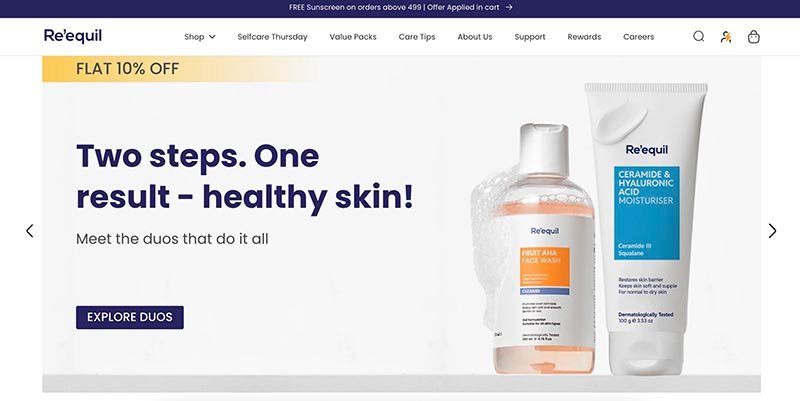Visit the About Us page
The width and height of the screenshot is (800, 401).
[x=474, y=37]
